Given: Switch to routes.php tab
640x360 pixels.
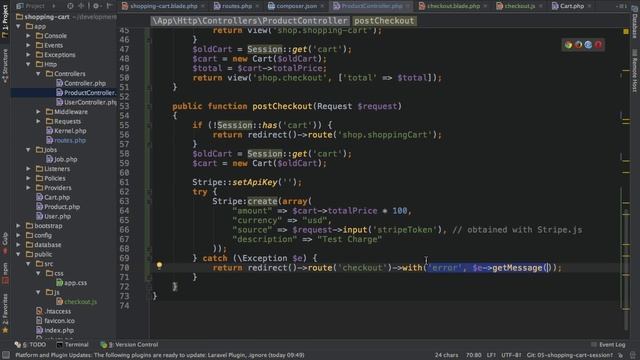Looking at the screenshot, I should pyautogui.click(x=236, y=6).
